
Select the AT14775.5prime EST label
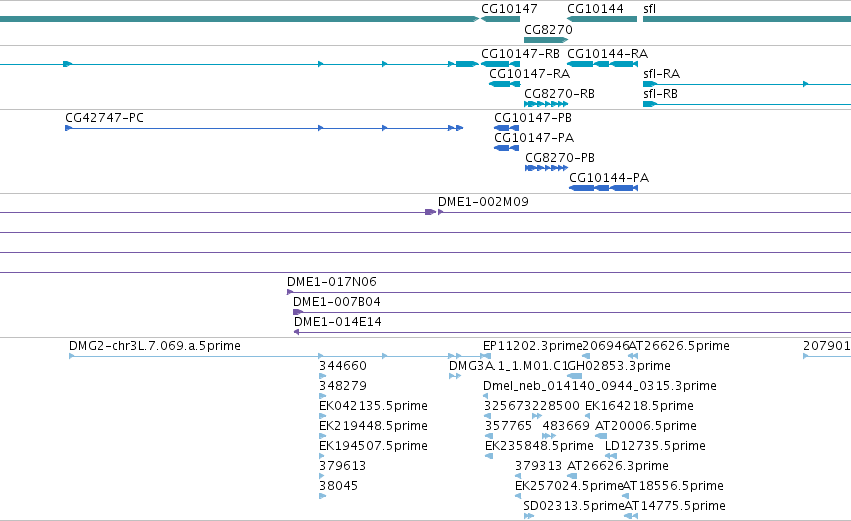(675, 506)
